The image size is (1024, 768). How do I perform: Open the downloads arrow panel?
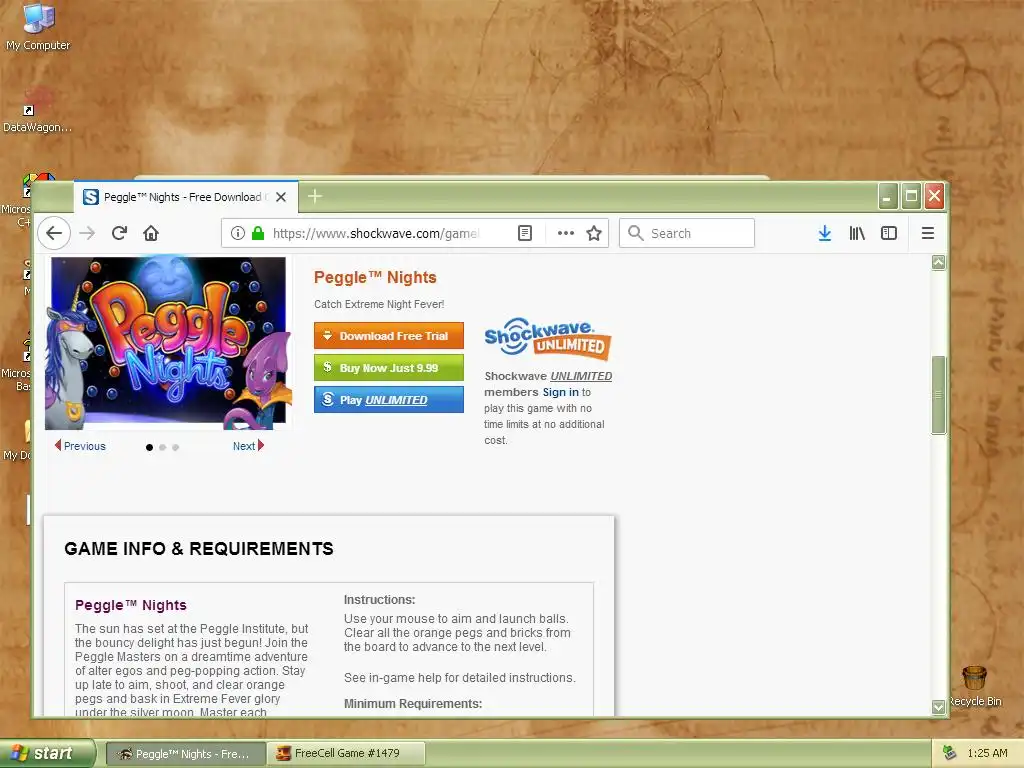(x=825, y=233)
